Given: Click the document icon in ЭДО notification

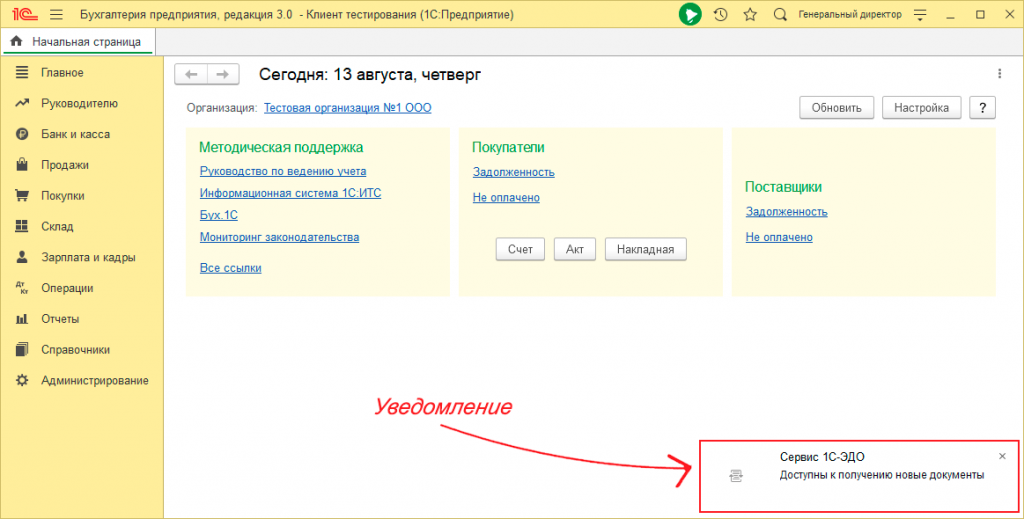Looking at the screenshot, I should point(736,476).
